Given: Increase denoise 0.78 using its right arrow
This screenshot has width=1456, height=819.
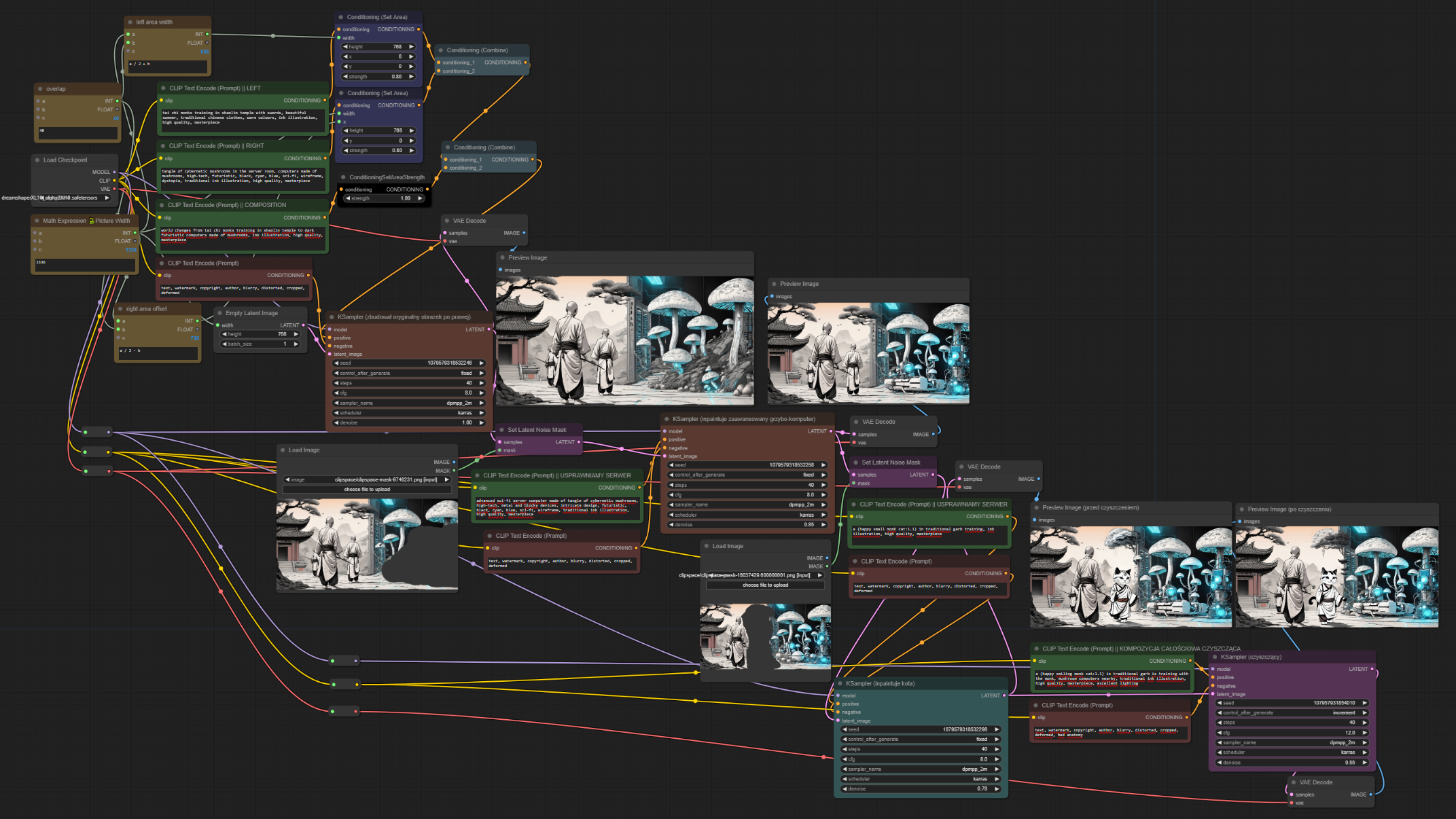Looking at the screenshot, I should (997, 788).
